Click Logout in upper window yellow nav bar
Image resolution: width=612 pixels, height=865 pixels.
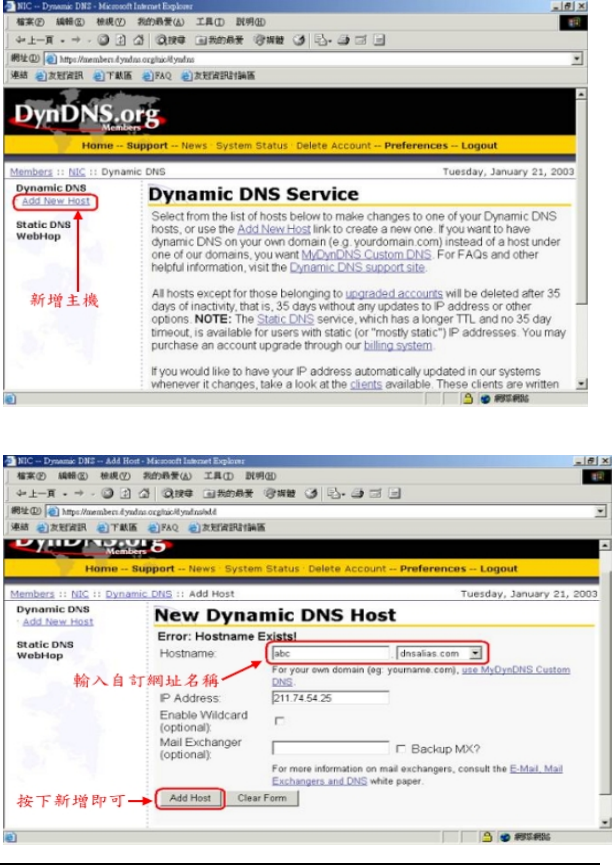point(479,146)
